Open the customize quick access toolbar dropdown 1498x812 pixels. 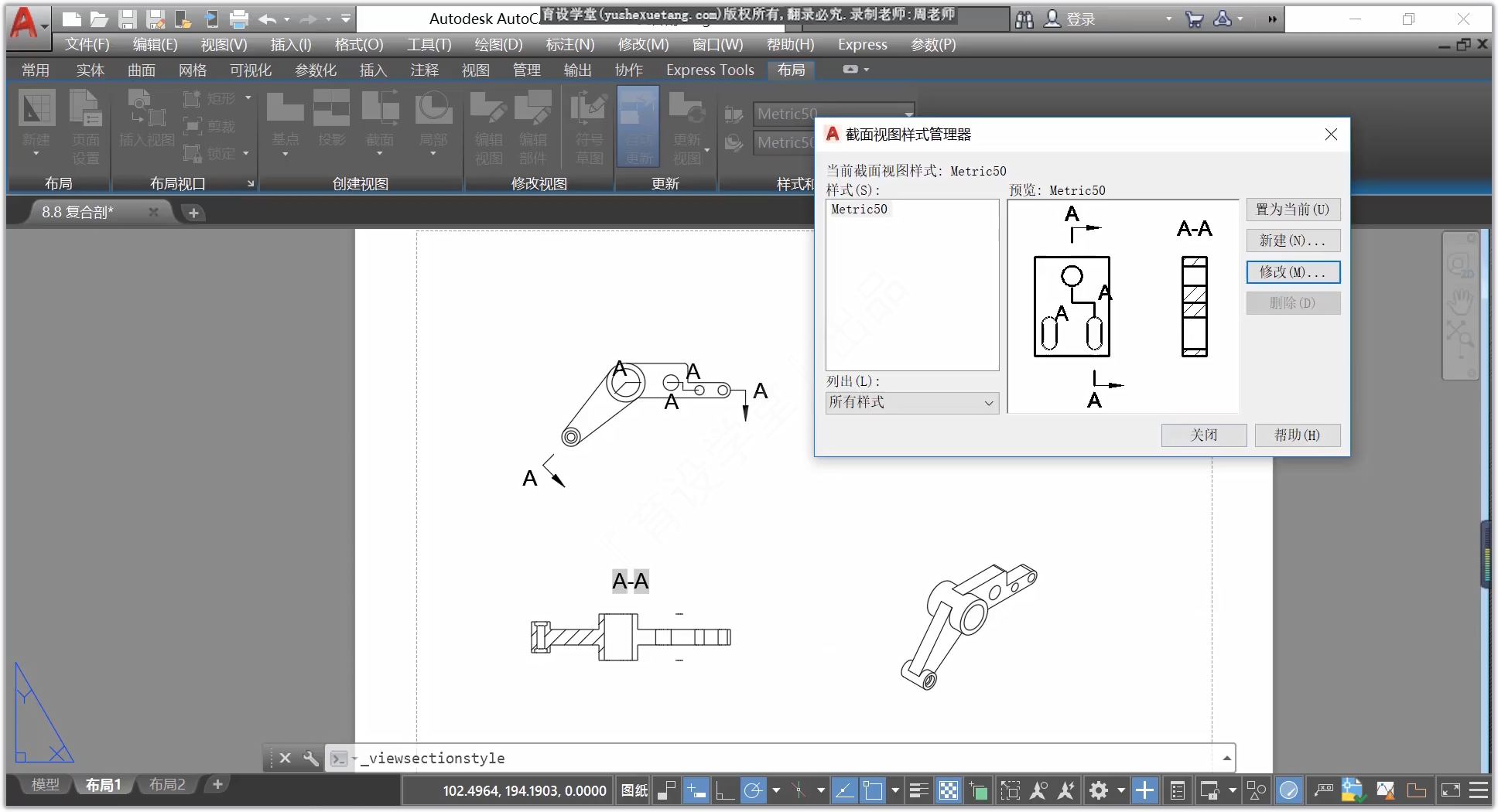(x=345, y=19)
